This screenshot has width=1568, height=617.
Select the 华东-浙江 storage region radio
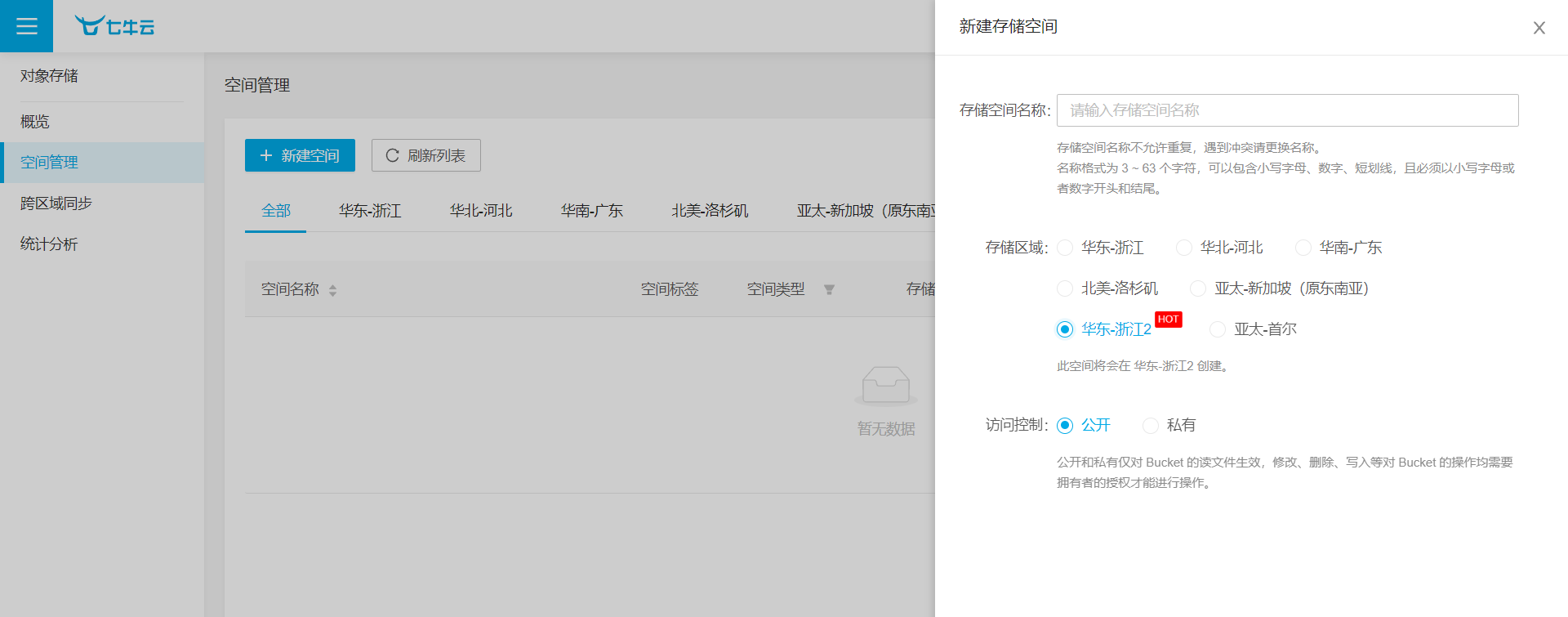click(x=1065, y=248)
